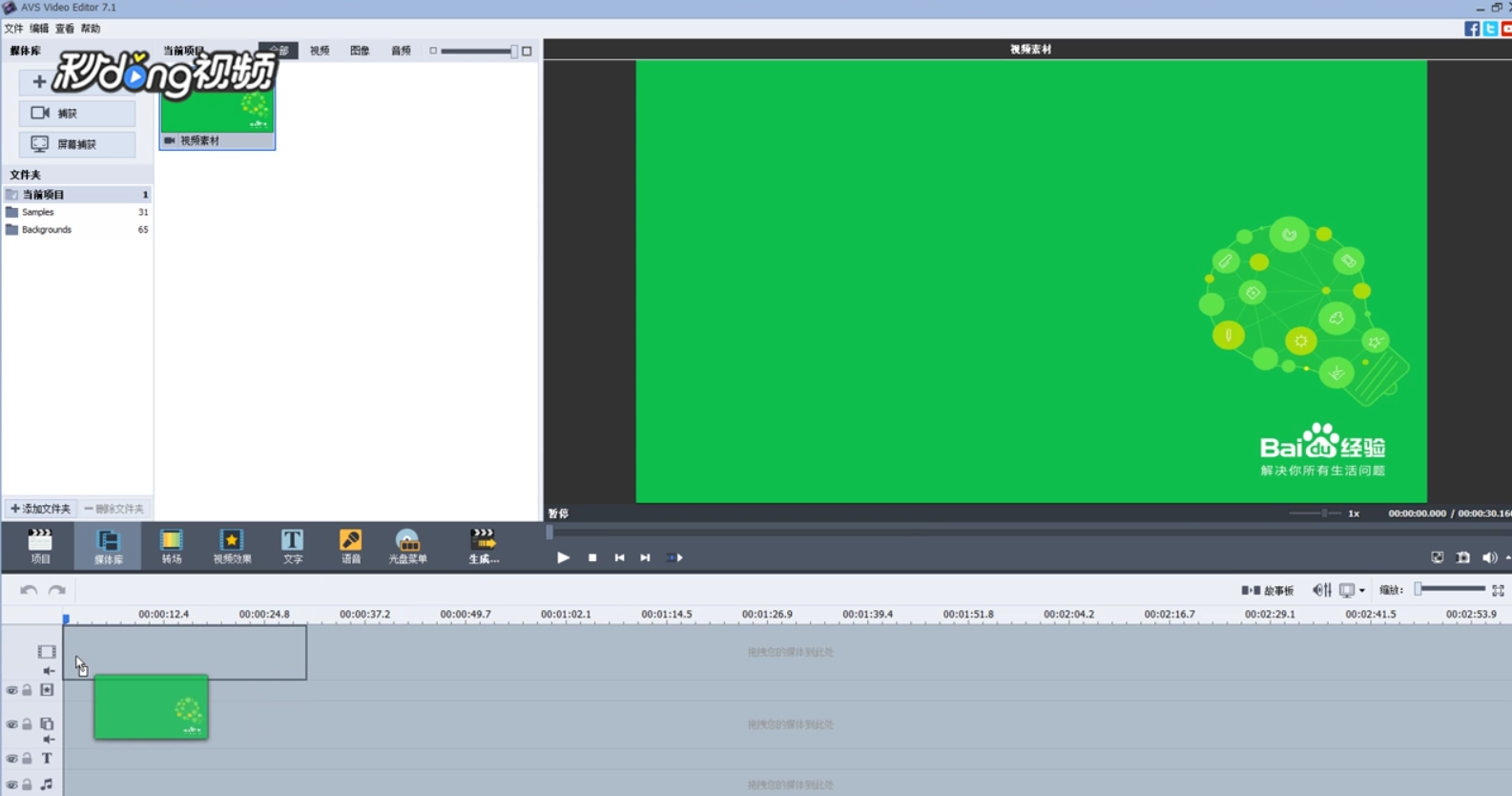Click 添加文件夹 add folder button
This screenshot has height=796, width=1512.
[x=40, y=509]
